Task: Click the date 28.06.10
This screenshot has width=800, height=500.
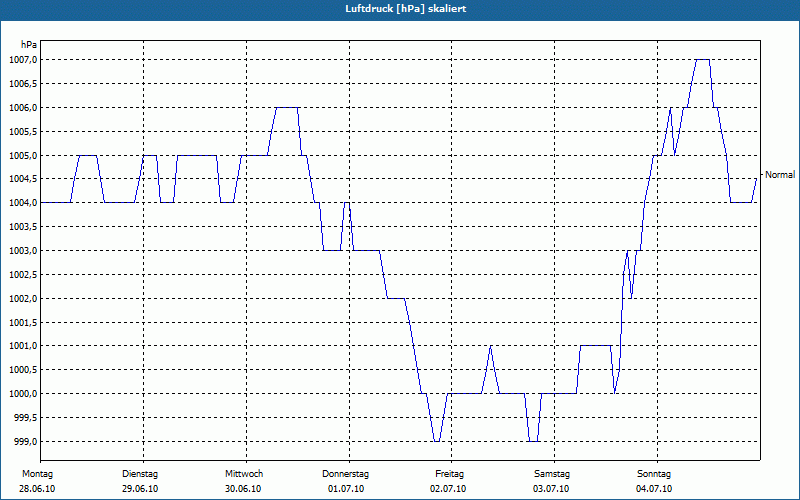Action: 37,489
